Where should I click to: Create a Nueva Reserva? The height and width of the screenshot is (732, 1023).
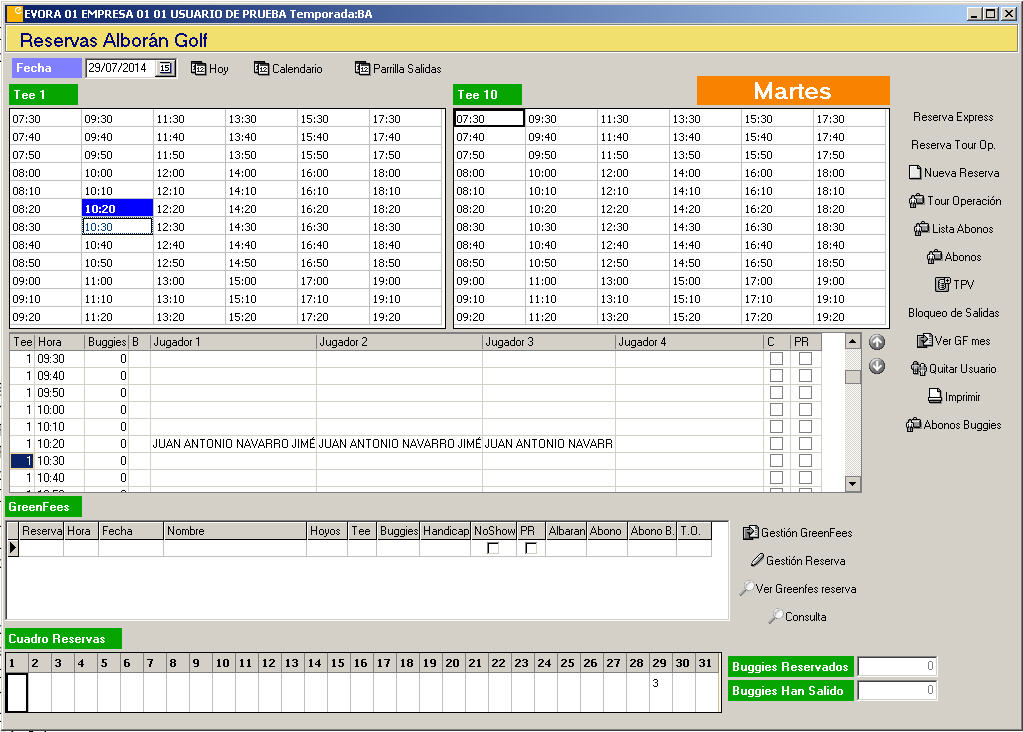click(953, 173)
